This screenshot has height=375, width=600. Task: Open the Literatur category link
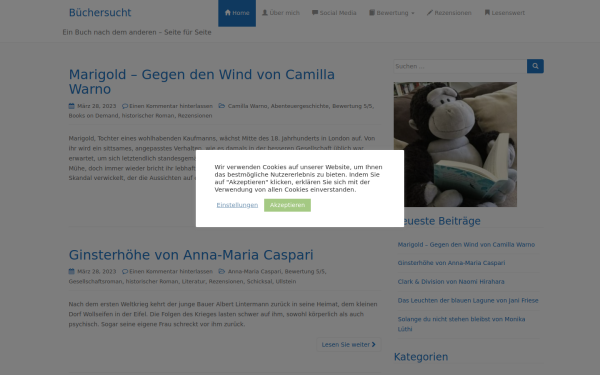coord(193,282)
